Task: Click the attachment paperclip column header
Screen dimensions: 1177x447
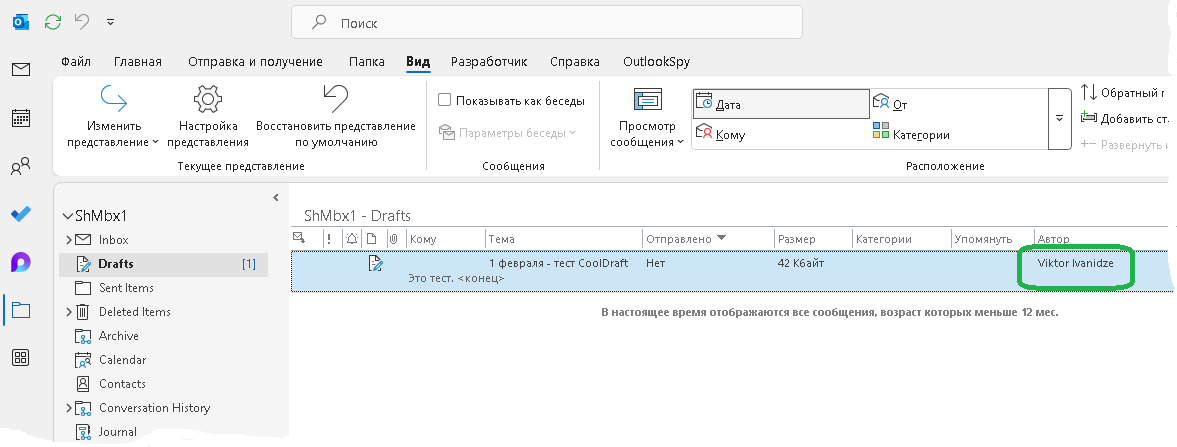Action: coord(393,239)
